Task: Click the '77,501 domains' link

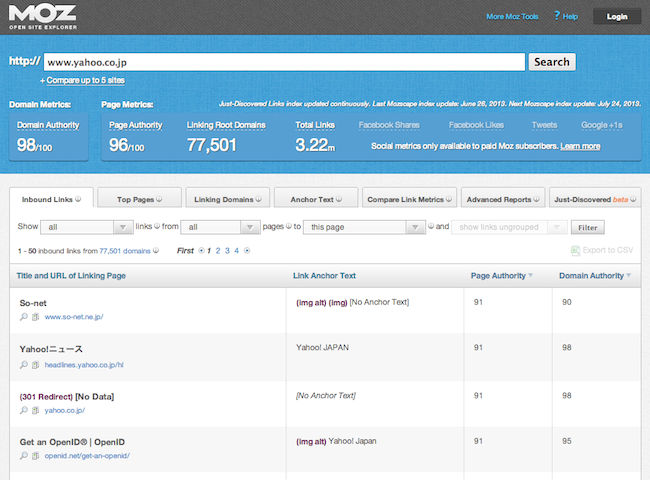Action: pyautogui.click(x=125, y=251)
